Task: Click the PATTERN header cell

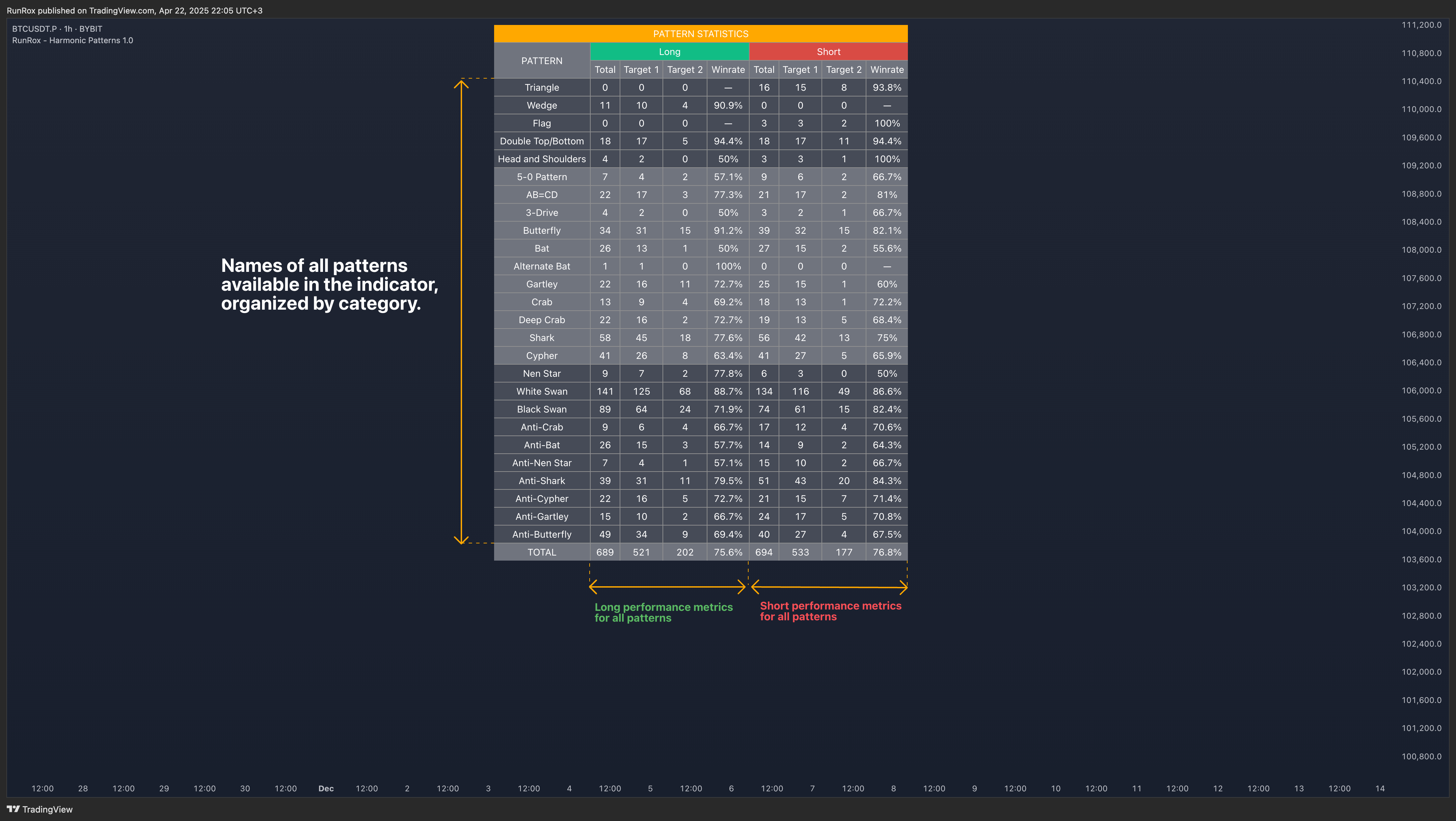Action: pos(541,60)
